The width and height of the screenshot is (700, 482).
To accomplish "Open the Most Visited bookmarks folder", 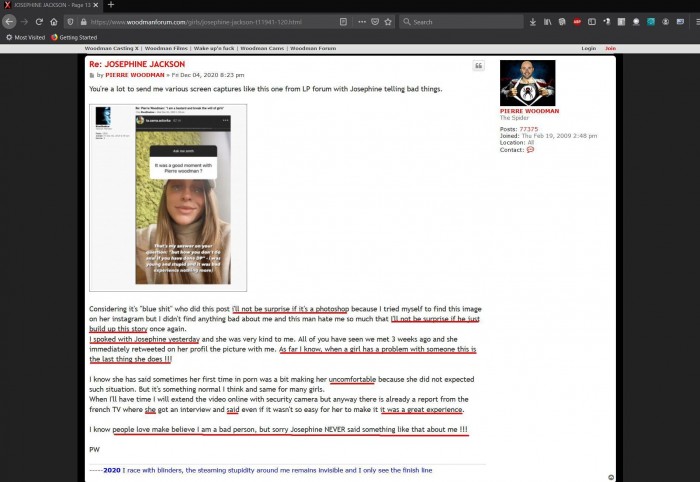I will tap(24, 37).
